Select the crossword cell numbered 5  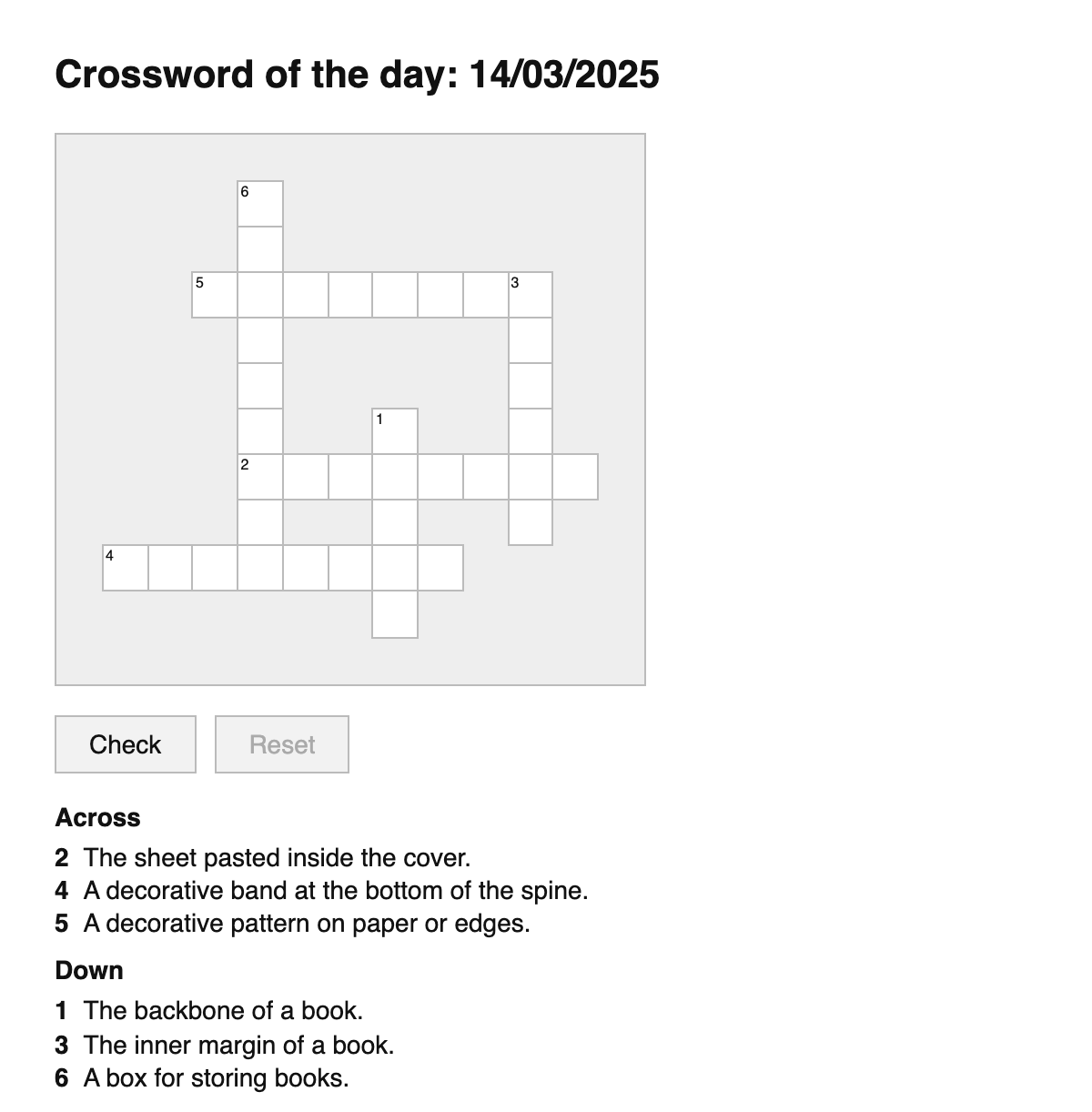tap(215, 295)
